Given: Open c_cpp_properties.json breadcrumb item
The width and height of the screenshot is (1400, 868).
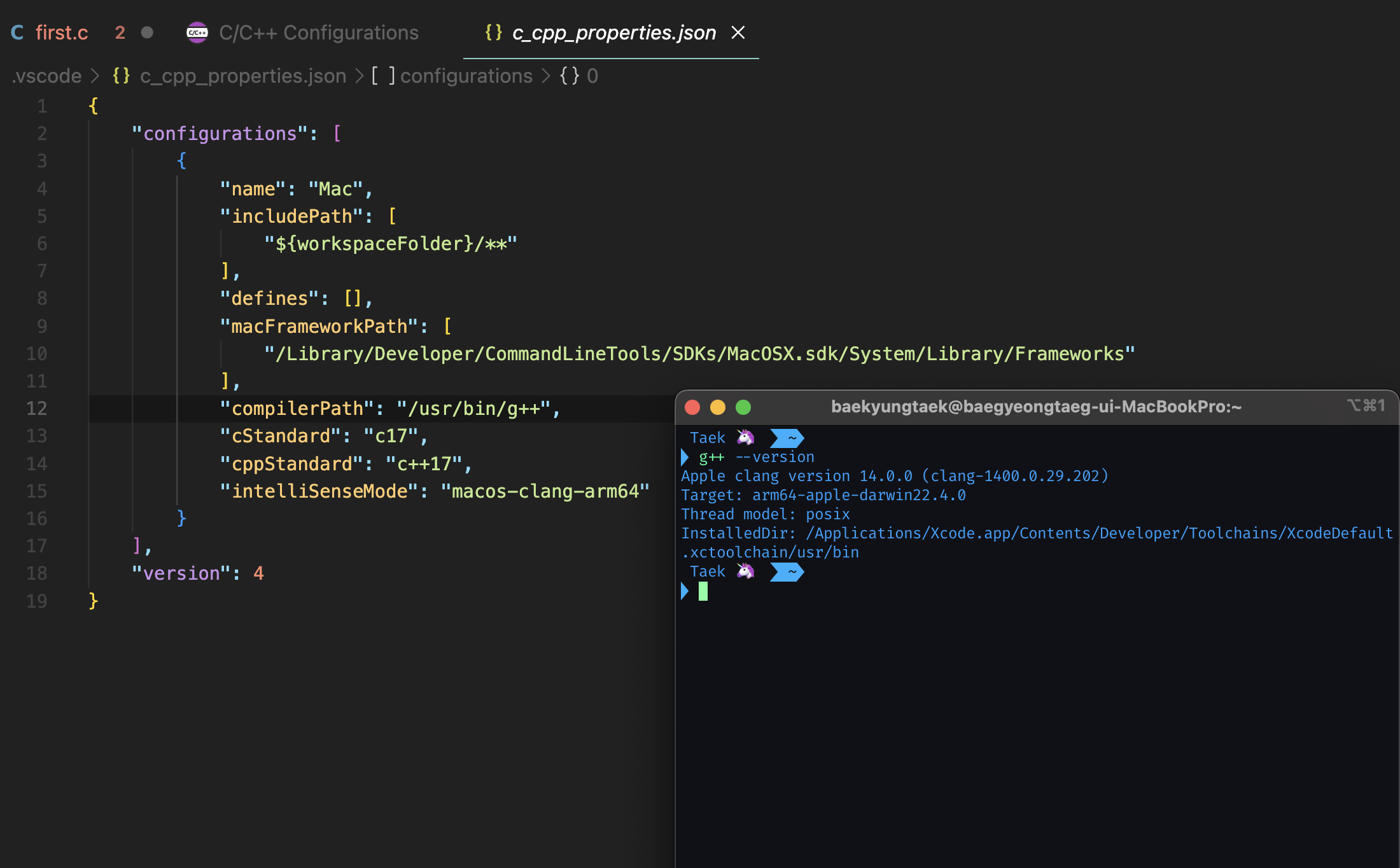Looking at the screenshot, I should 243,76.
